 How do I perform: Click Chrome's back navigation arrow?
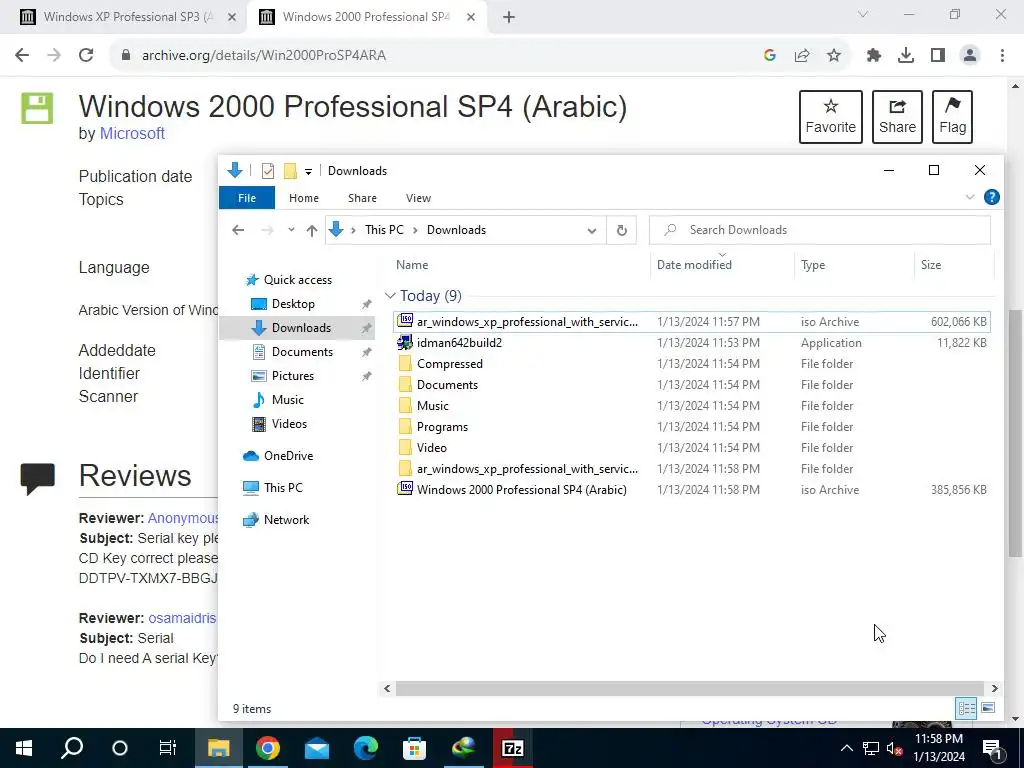[22, 56]
